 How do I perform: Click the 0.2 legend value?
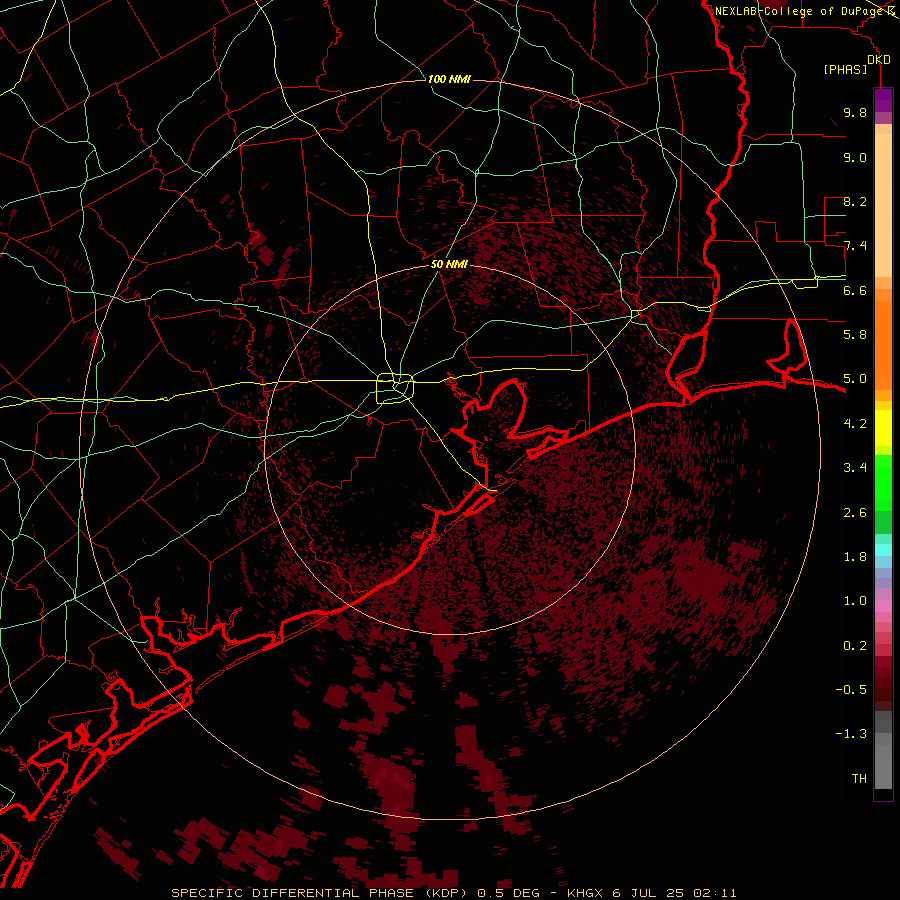coord(855,646)
